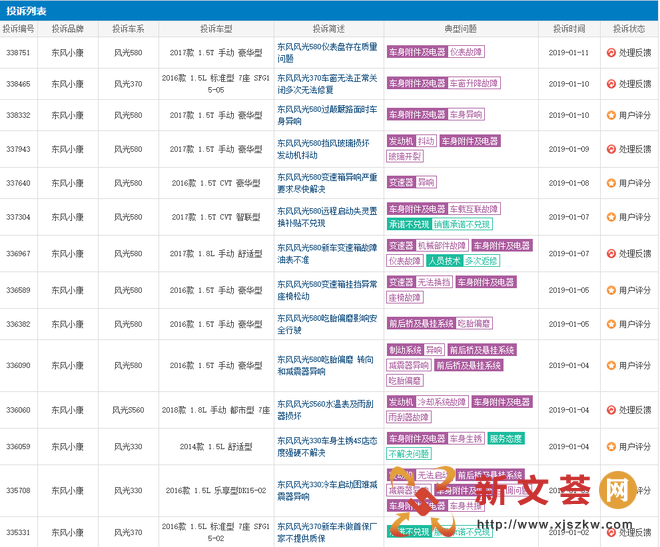Click the red feedback icon in row 337943

click(x=611, y=149)
